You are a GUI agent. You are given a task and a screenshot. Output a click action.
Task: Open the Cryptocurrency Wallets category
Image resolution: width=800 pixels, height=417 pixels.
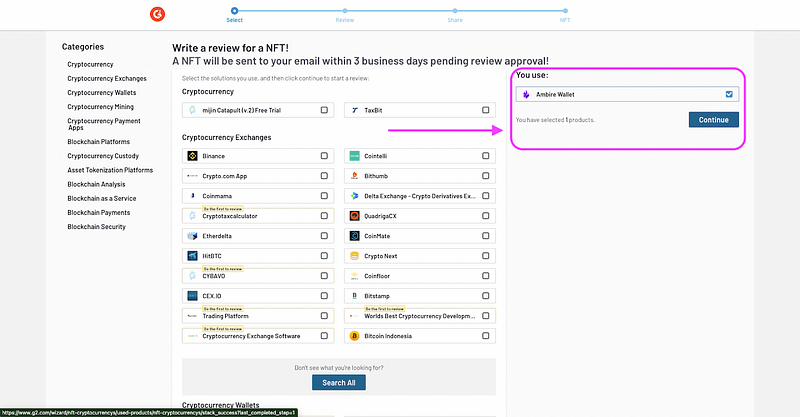pos(102,92)
